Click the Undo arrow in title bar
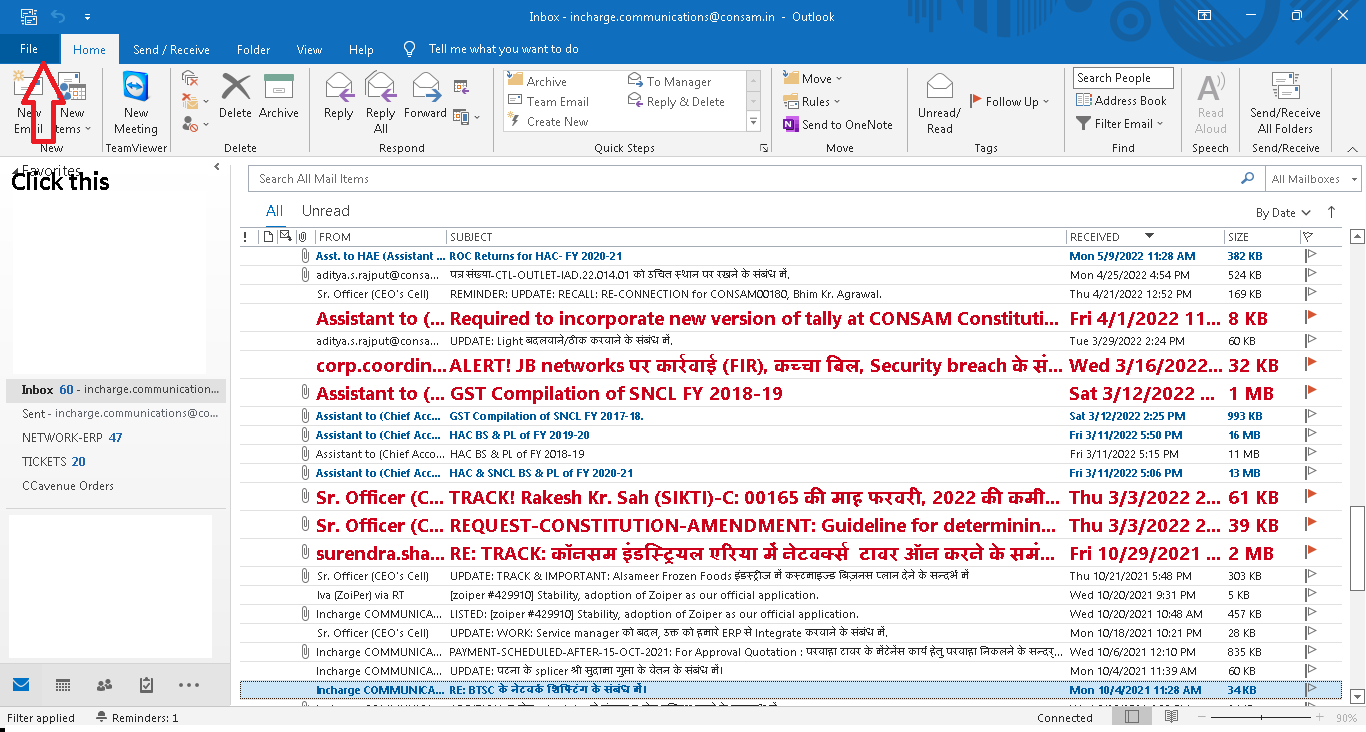1366x732 pixels. tap(58, 16)
